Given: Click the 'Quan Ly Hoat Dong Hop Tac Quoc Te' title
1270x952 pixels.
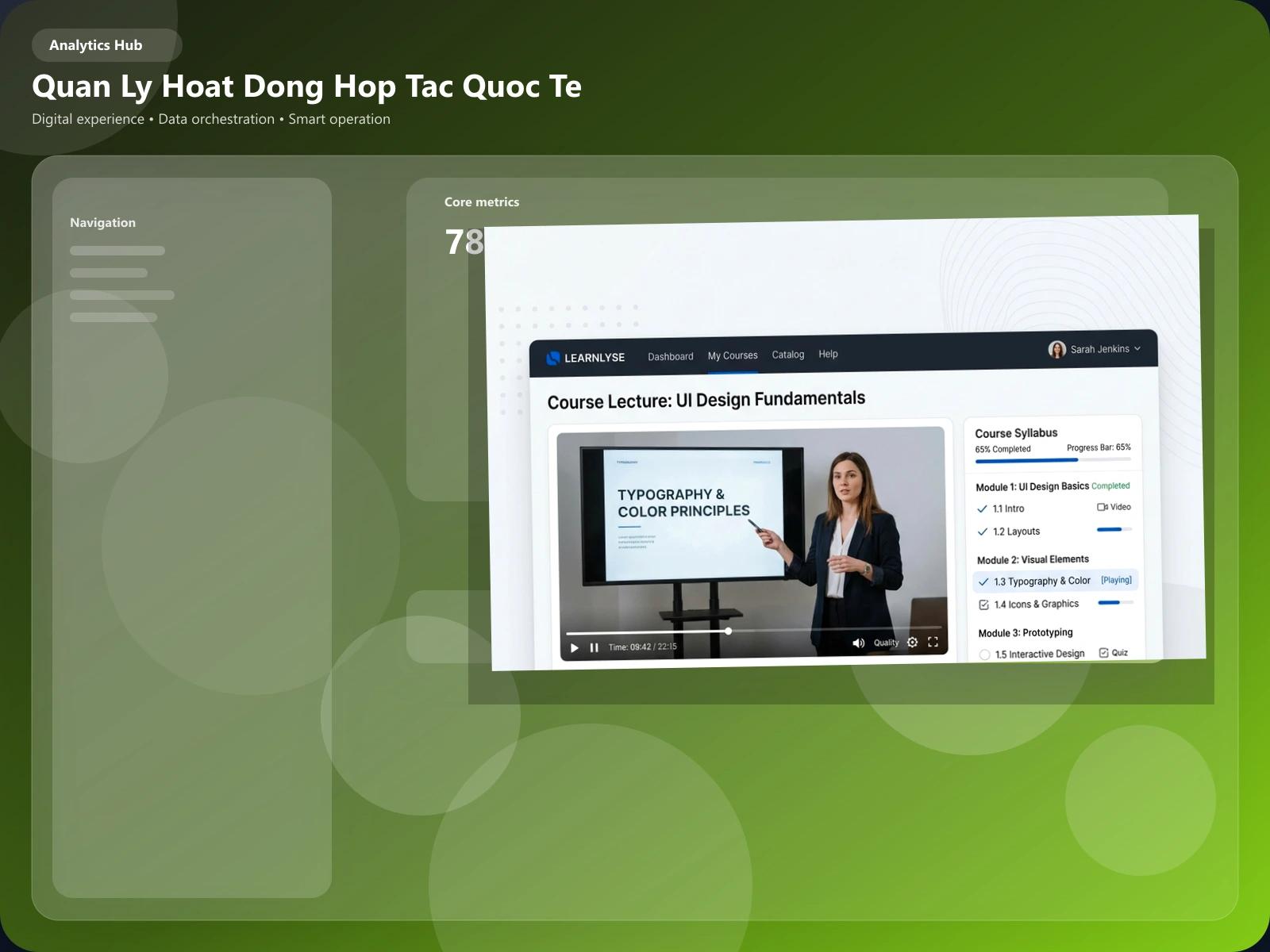Looking at the screenshot, I should point(306,86).
